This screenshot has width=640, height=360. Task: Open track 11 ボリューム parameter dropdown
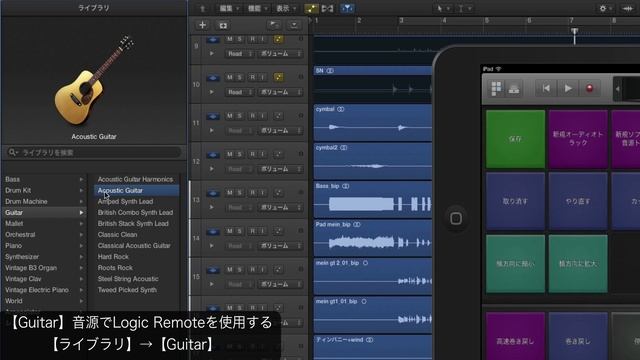click(x=280, y=131)
